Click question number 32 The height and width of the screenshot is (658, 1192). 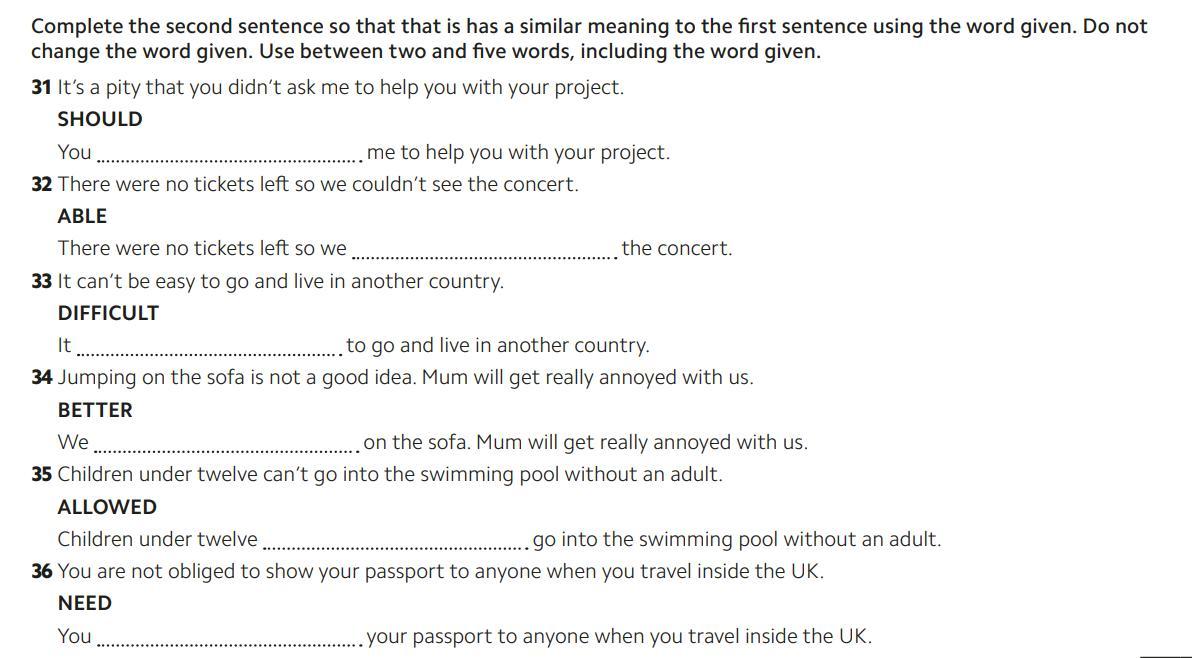[x=41, y=185]
